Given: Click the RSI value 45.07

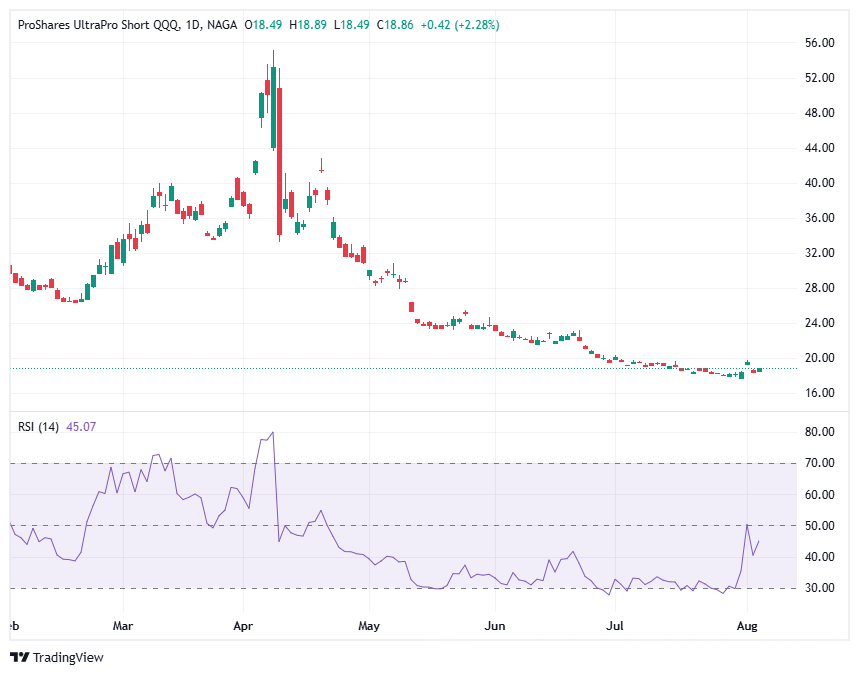Looking at the screenshot, I should pos(80,426).
